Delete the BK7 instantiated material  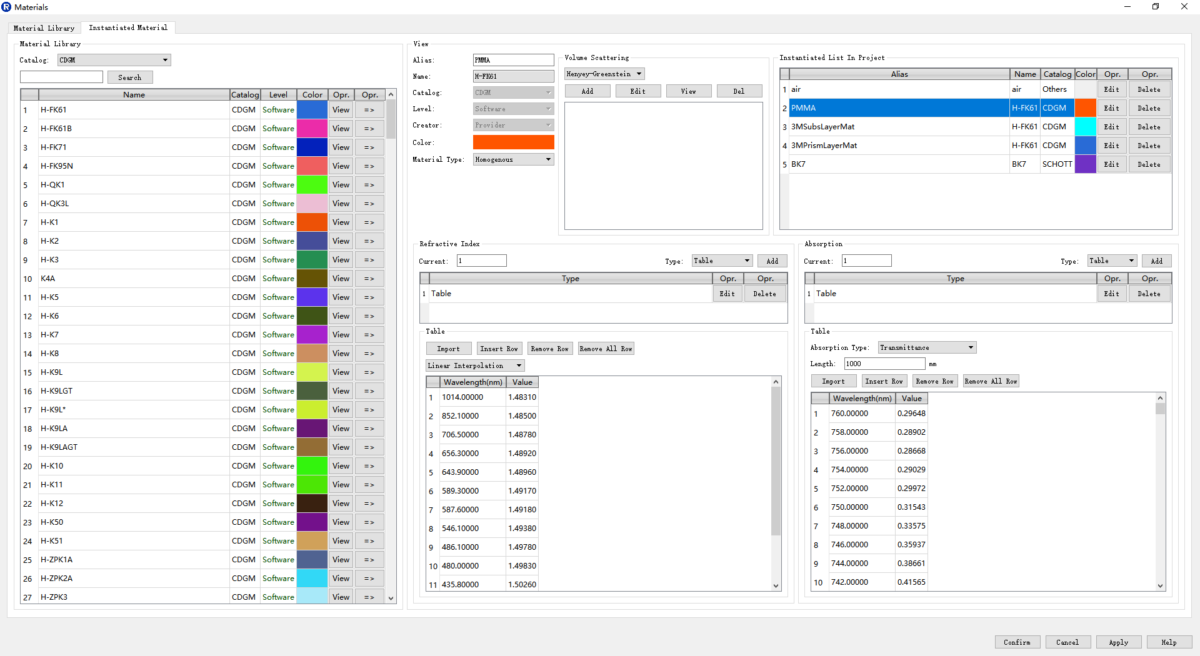pyautogui.click(x=1149, y=164)
